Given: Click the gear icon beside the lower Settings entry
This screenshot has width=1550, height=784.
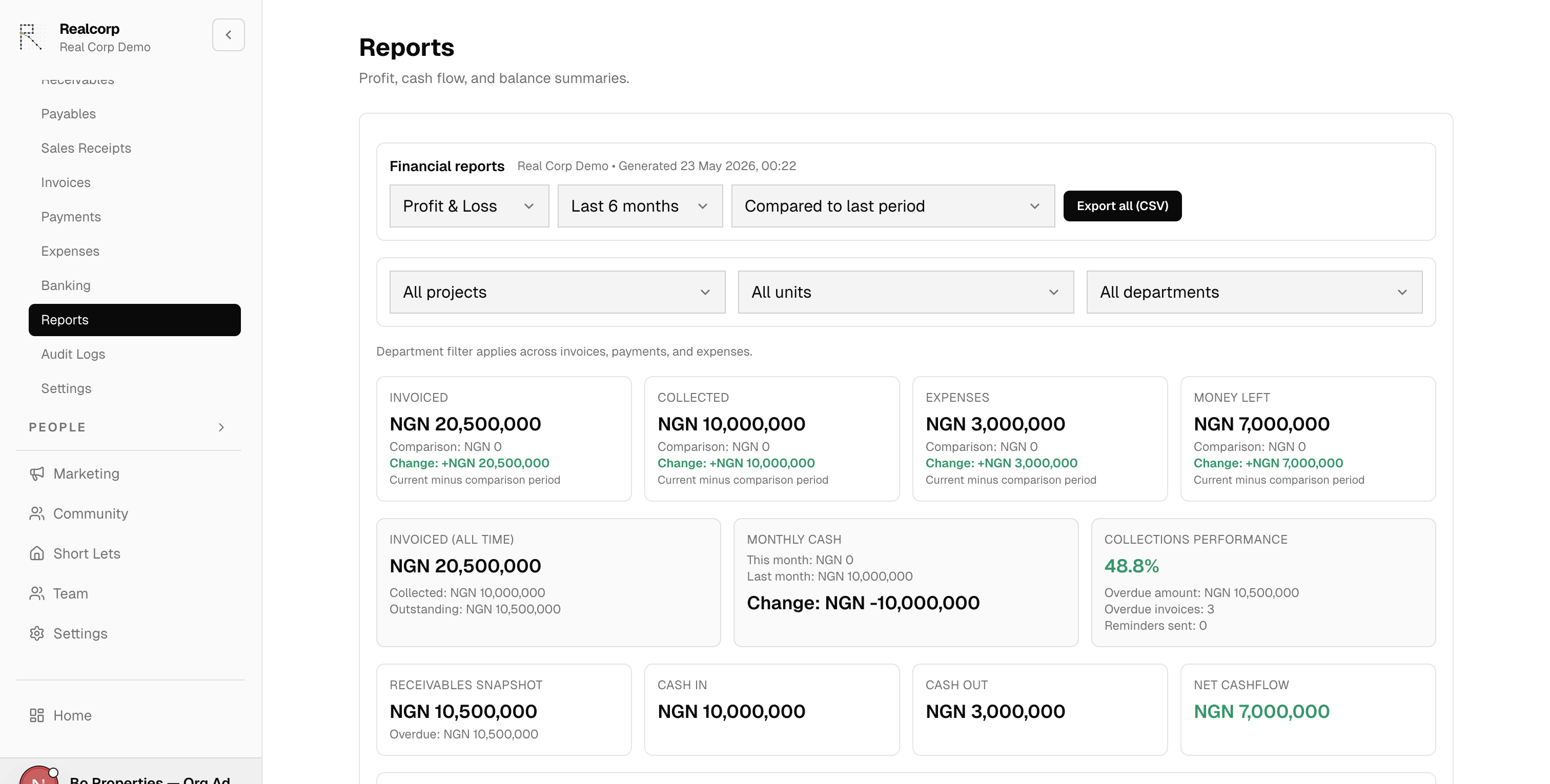Looking at the screenshot, I should click(37, 633).
